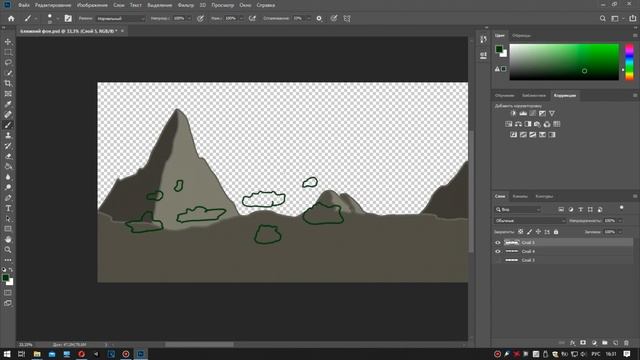
Task: Select the Brush tool in left toolbar
Action: click(x=8, y=125)
